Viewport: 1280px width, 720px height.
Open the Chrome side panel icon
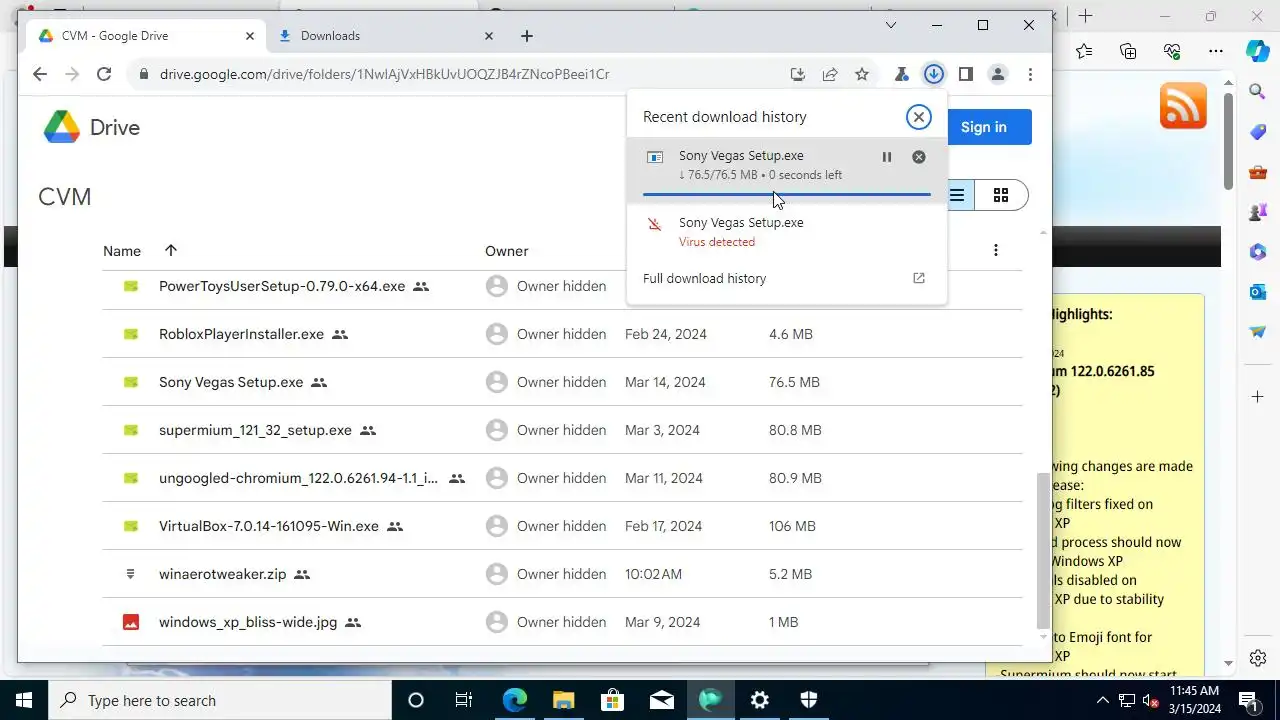[x=965, y=74]
